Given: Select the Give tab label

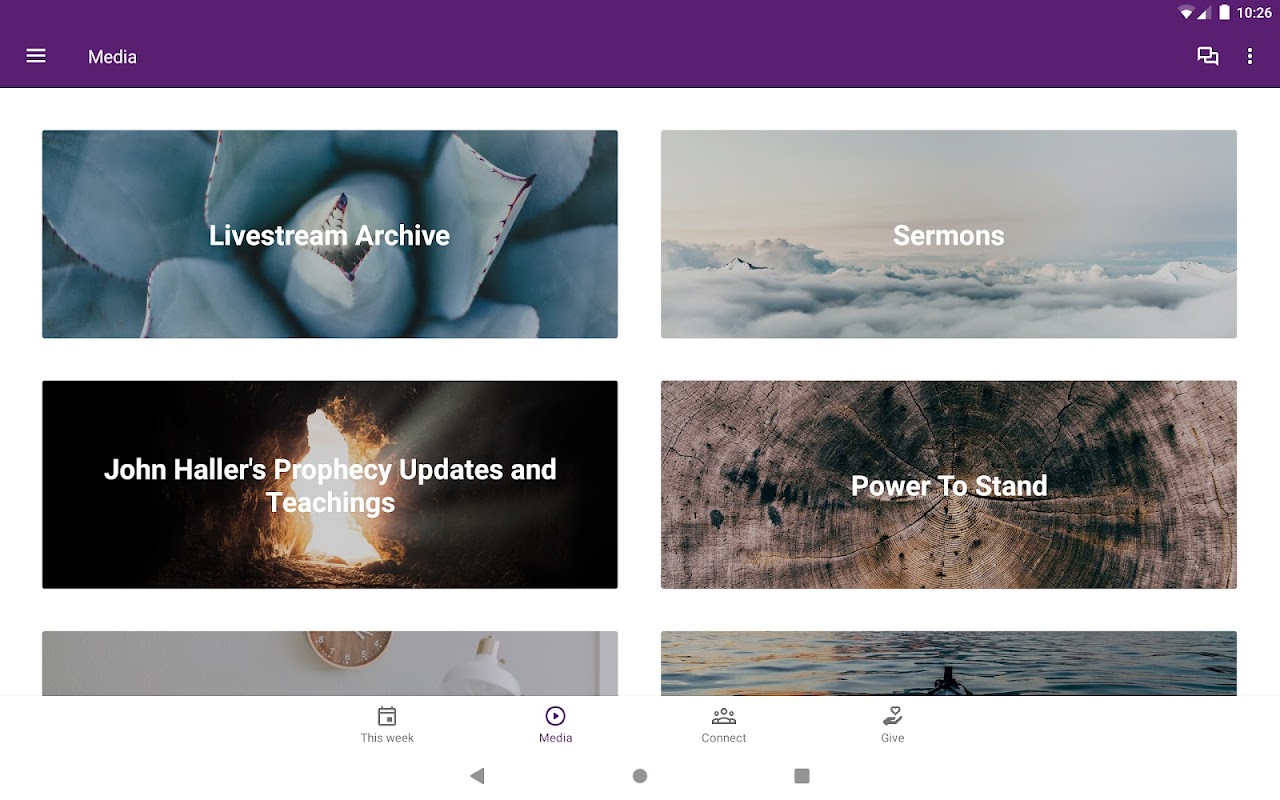Looking at the screenshot, I should (892, 738).
